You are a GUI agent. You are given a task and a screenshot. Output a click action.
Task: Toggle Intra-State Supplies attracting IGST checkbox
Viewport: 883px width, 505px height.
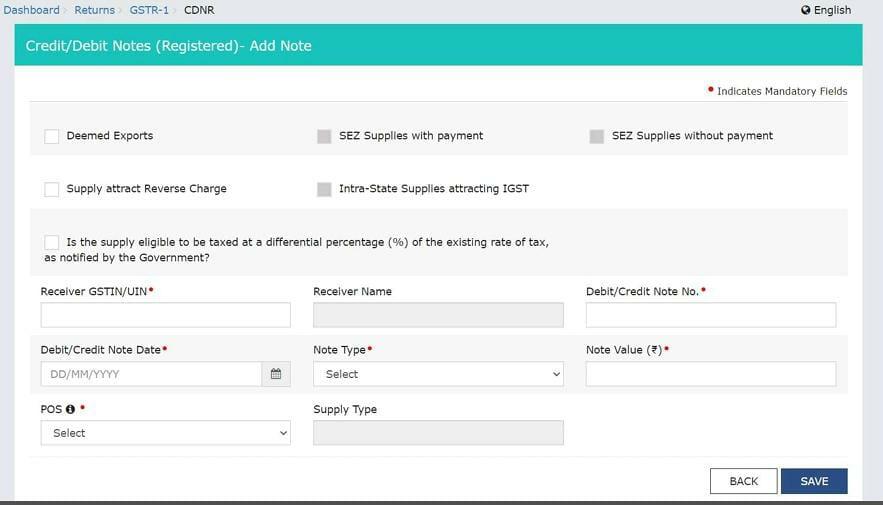324,189
